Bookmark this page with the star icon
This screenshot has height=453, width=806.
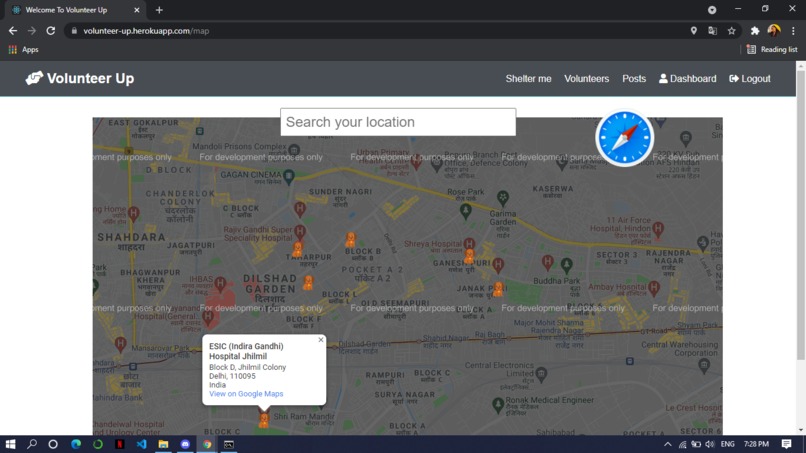(731, 31)
